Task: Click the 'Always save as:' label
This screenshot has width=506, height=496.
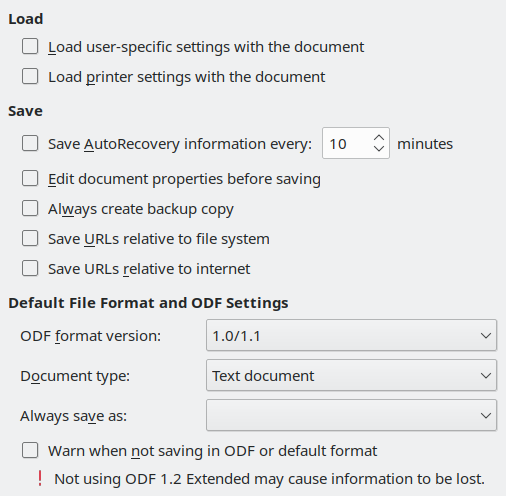Action: [74, 416]
